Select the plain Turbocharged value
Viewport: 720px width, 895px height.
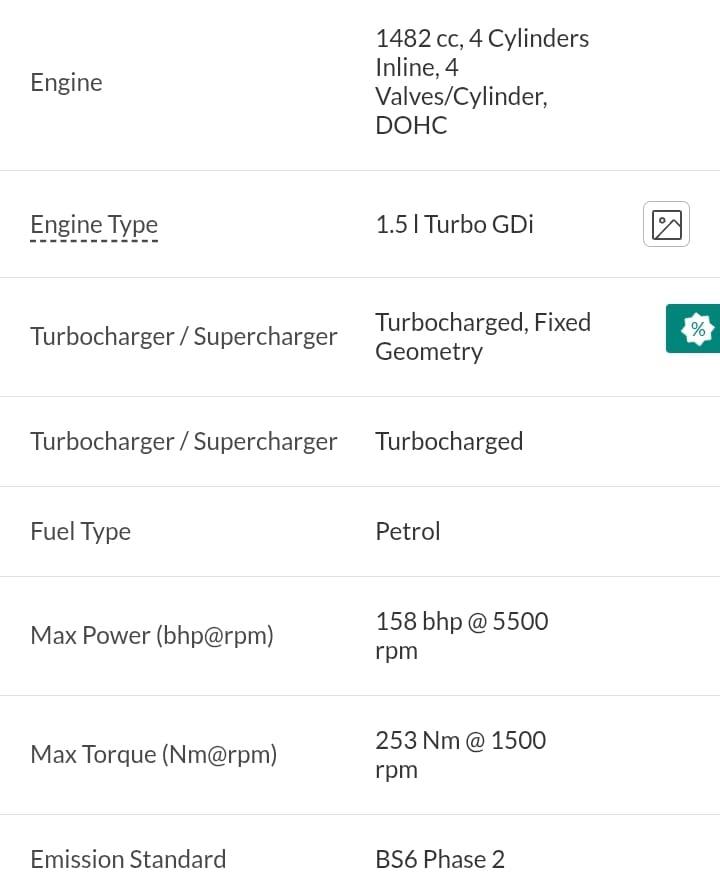point(449,441)
